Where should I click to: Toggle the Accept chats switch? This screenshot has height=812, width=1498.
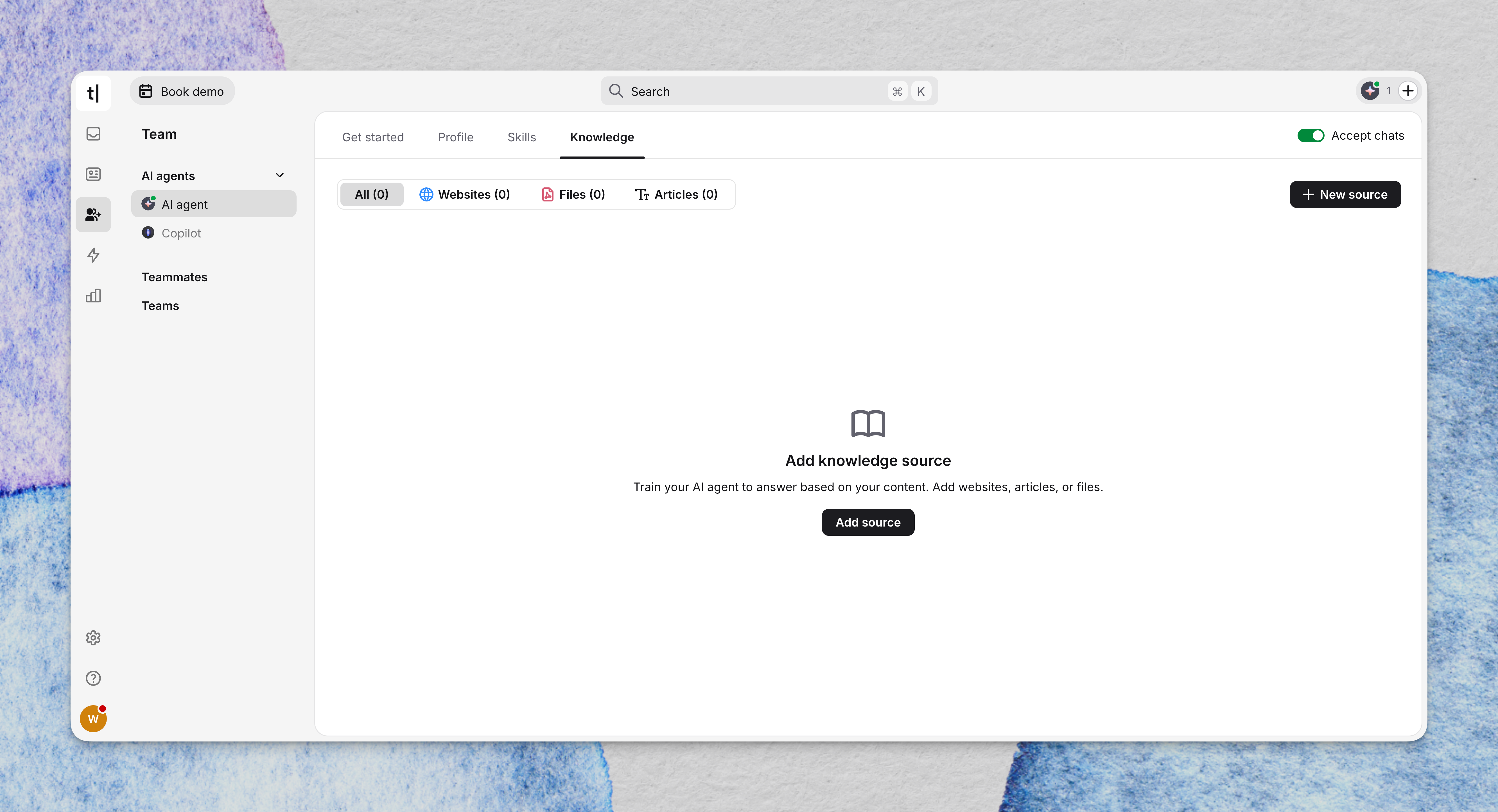[1310, 135]
